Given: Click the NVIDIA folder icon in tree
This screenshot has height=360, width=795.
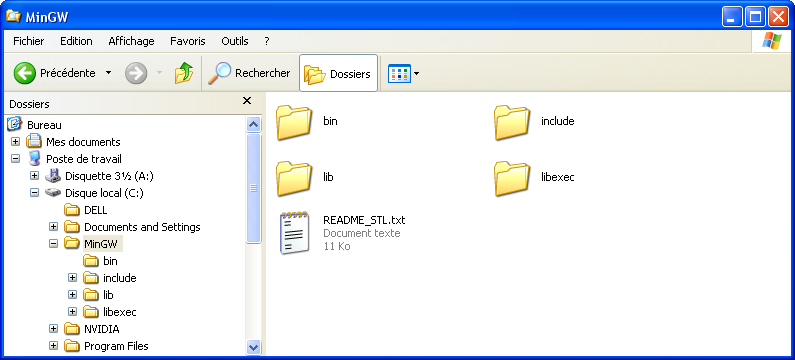Looking at the screenshot, I should click(x=72, y=329).
